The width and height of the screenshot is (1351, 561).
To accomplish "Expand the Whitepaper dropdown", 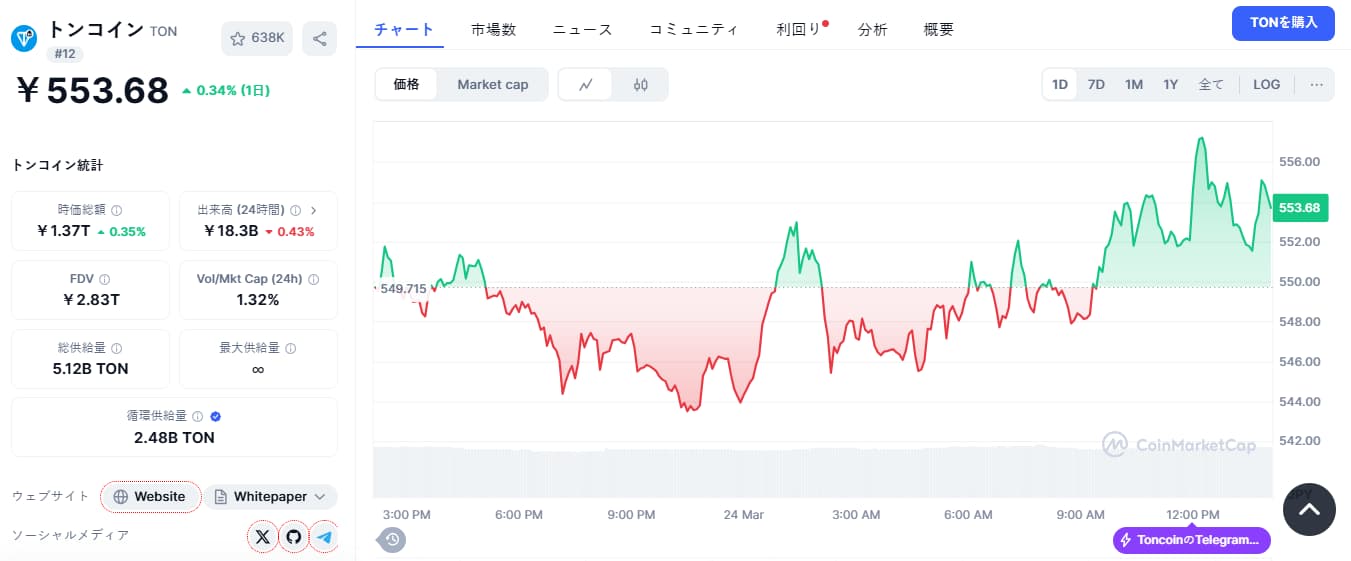I will (271, 497).
